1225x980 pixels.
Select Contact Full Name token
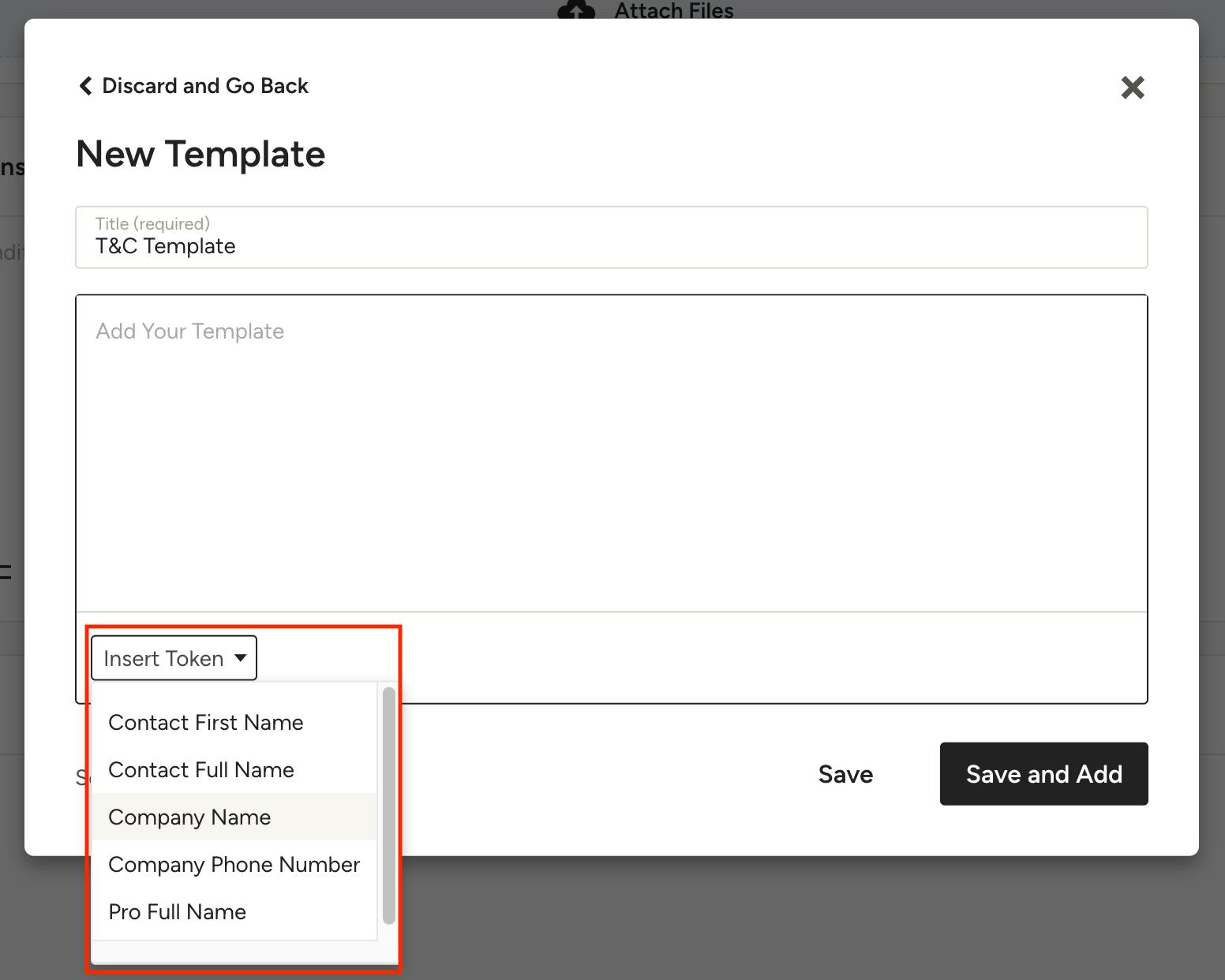pyautogui.click(x=200, y=770)
